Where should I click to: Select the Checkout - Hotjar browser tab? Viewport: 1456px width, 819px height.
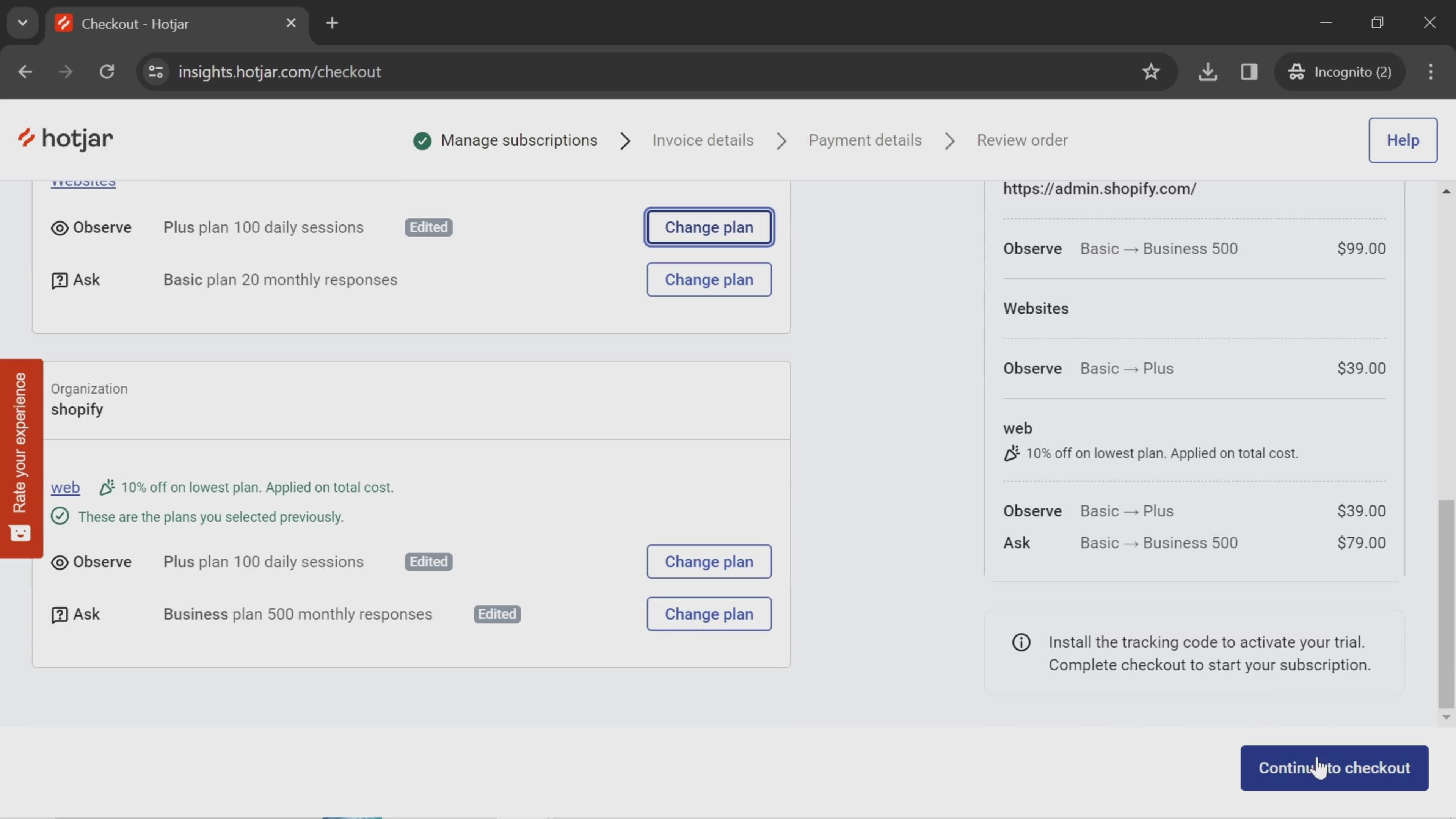click(x=177, y=24)
